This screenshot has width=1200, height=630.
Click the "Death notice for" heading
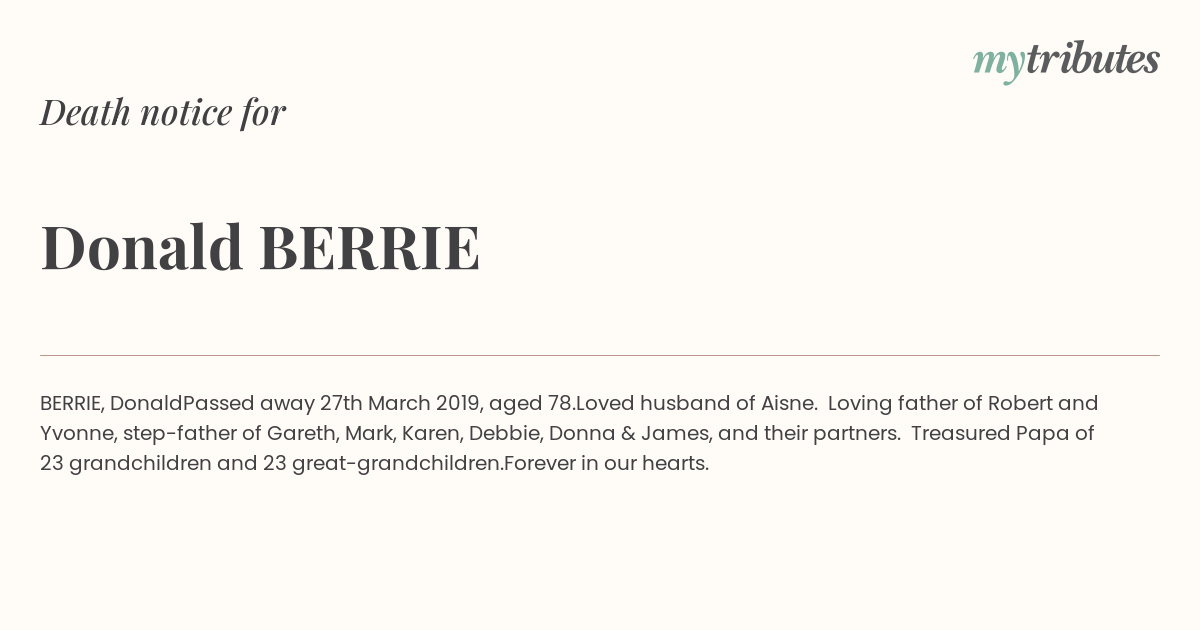(x=163, y=112)
